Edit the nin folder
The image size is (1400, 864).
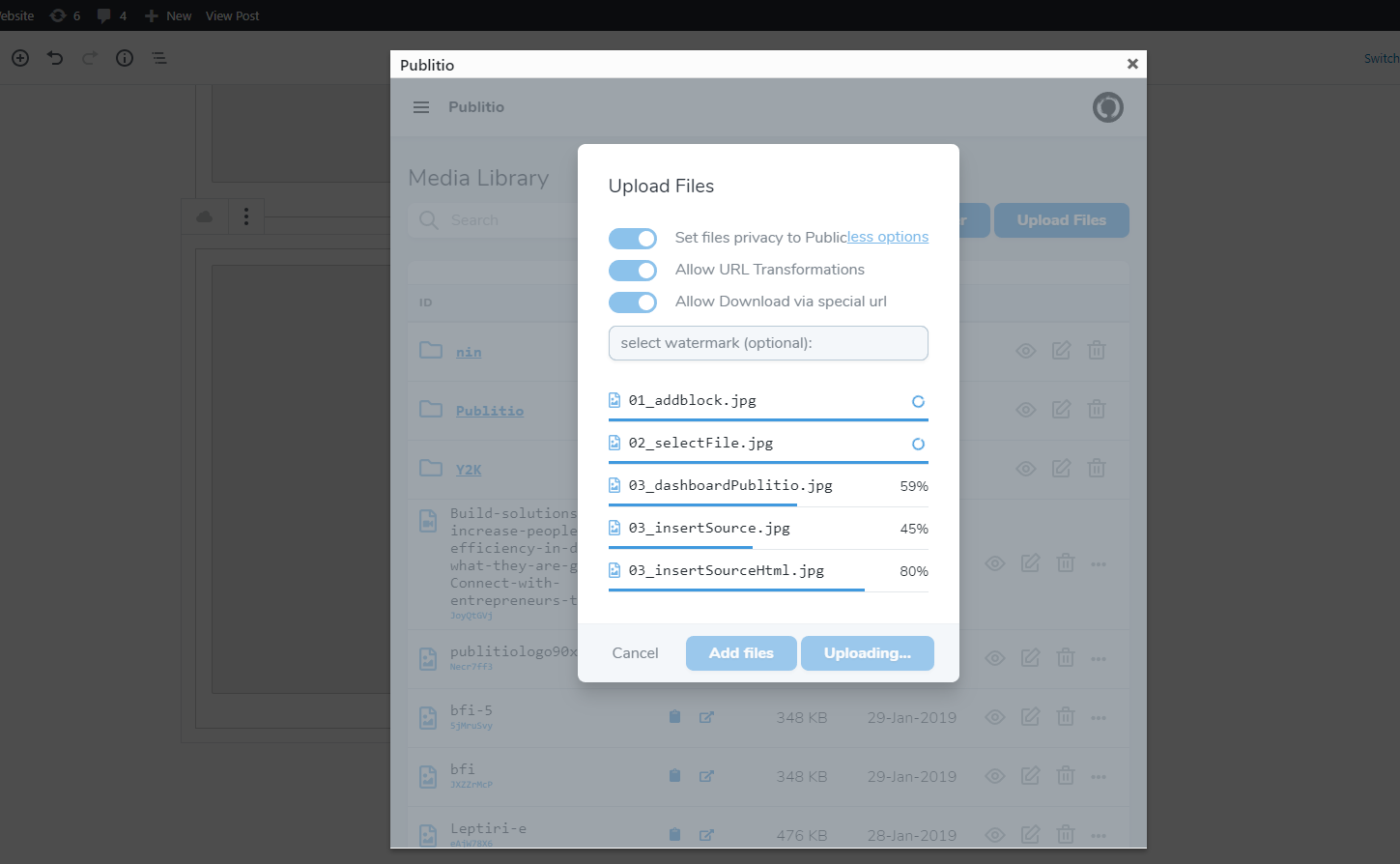click(1061, 351)
